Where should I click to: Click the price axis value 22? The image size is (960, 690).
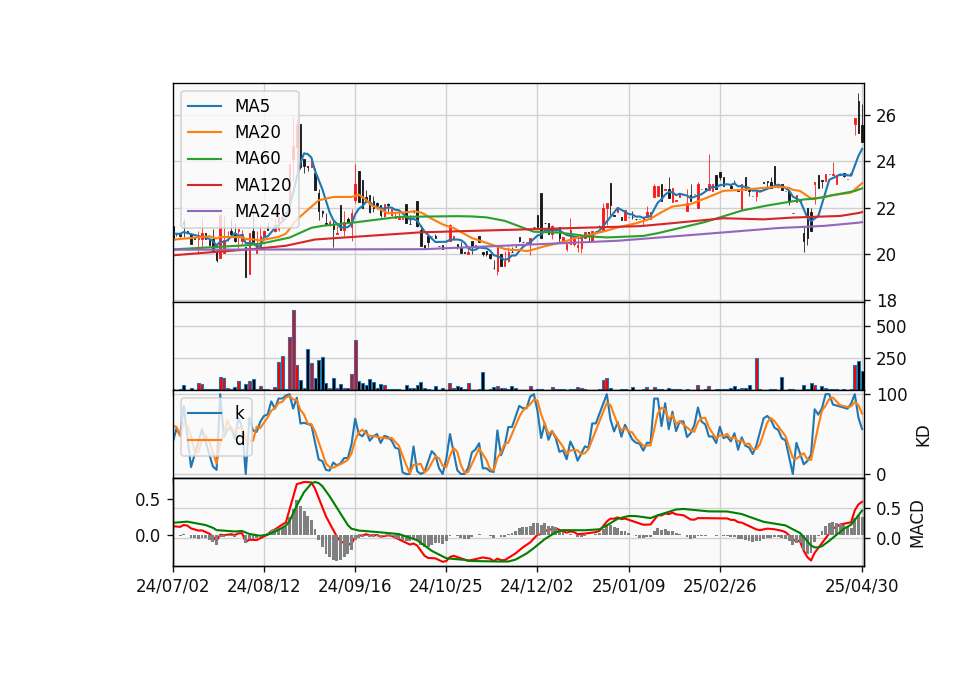pos(886,209)
